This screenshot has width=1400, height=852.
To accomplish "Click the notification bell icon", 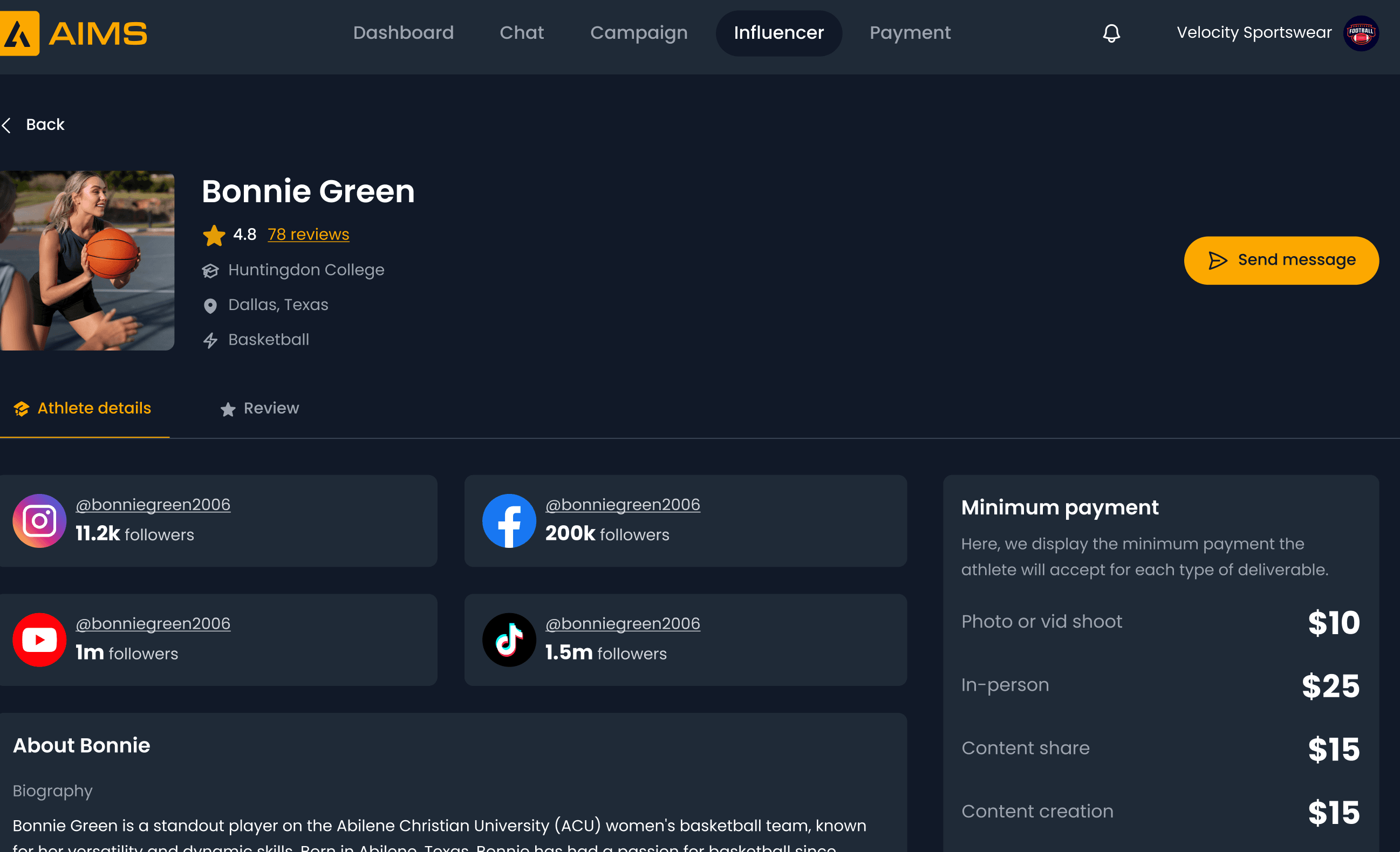I will (1111, 33).
